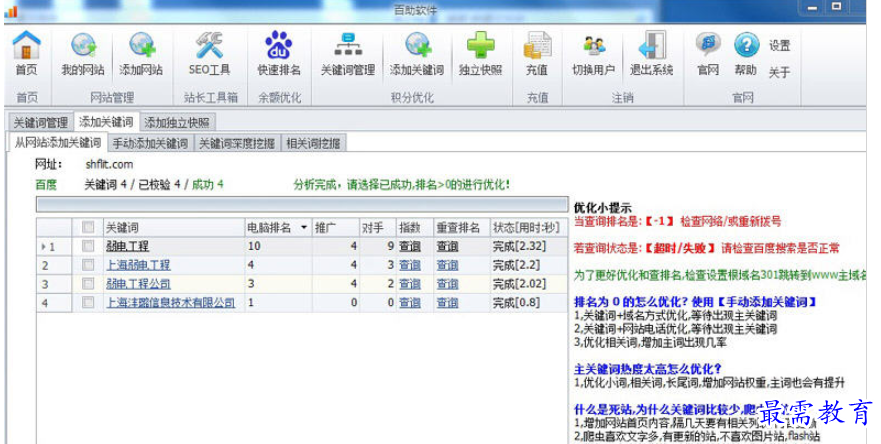881x444 pixels.
Task: Open 关键词管理 from the toolbar
Action: [347, 47]
